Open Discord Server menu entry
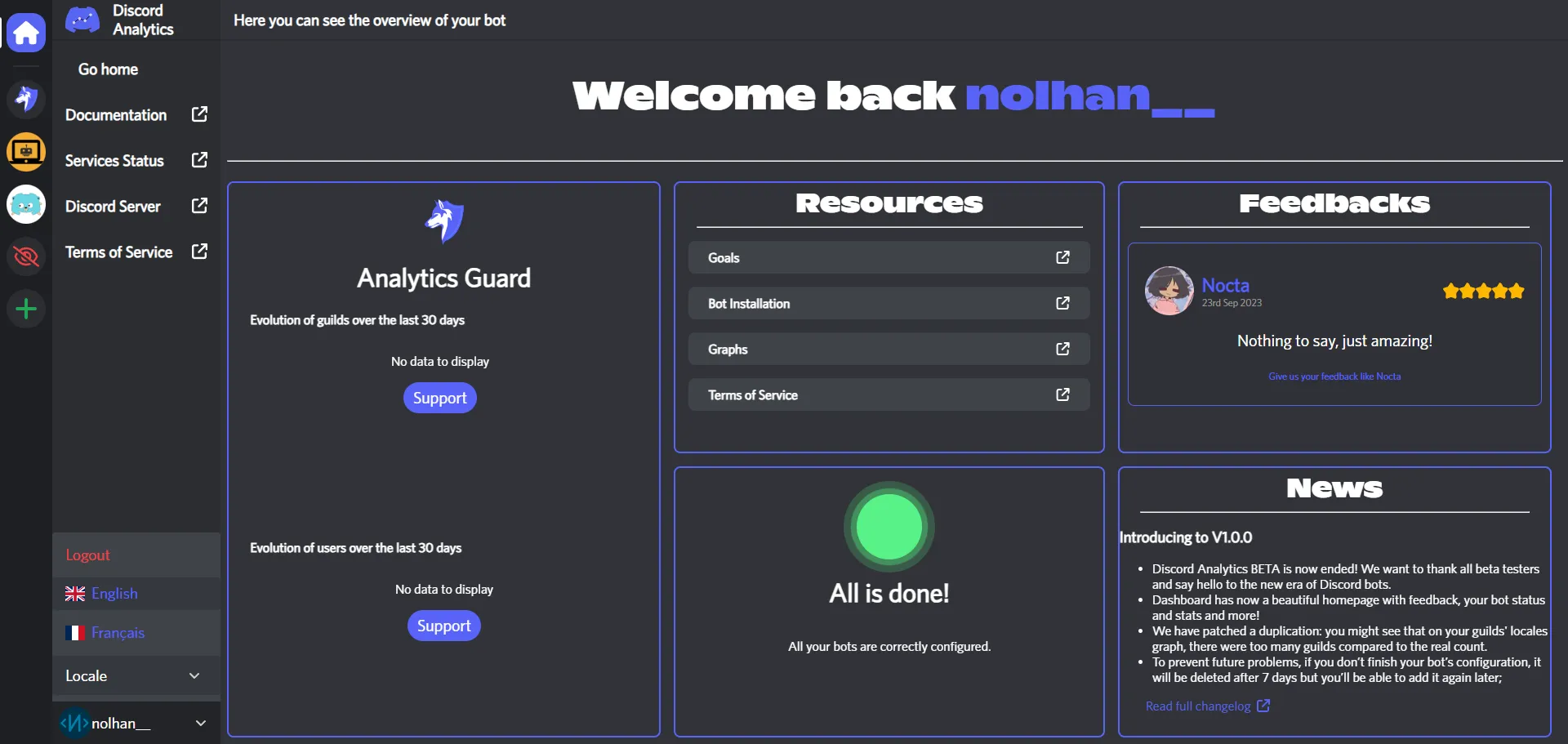The height and width of the screenshot is (744, 1568). [113, 207]
